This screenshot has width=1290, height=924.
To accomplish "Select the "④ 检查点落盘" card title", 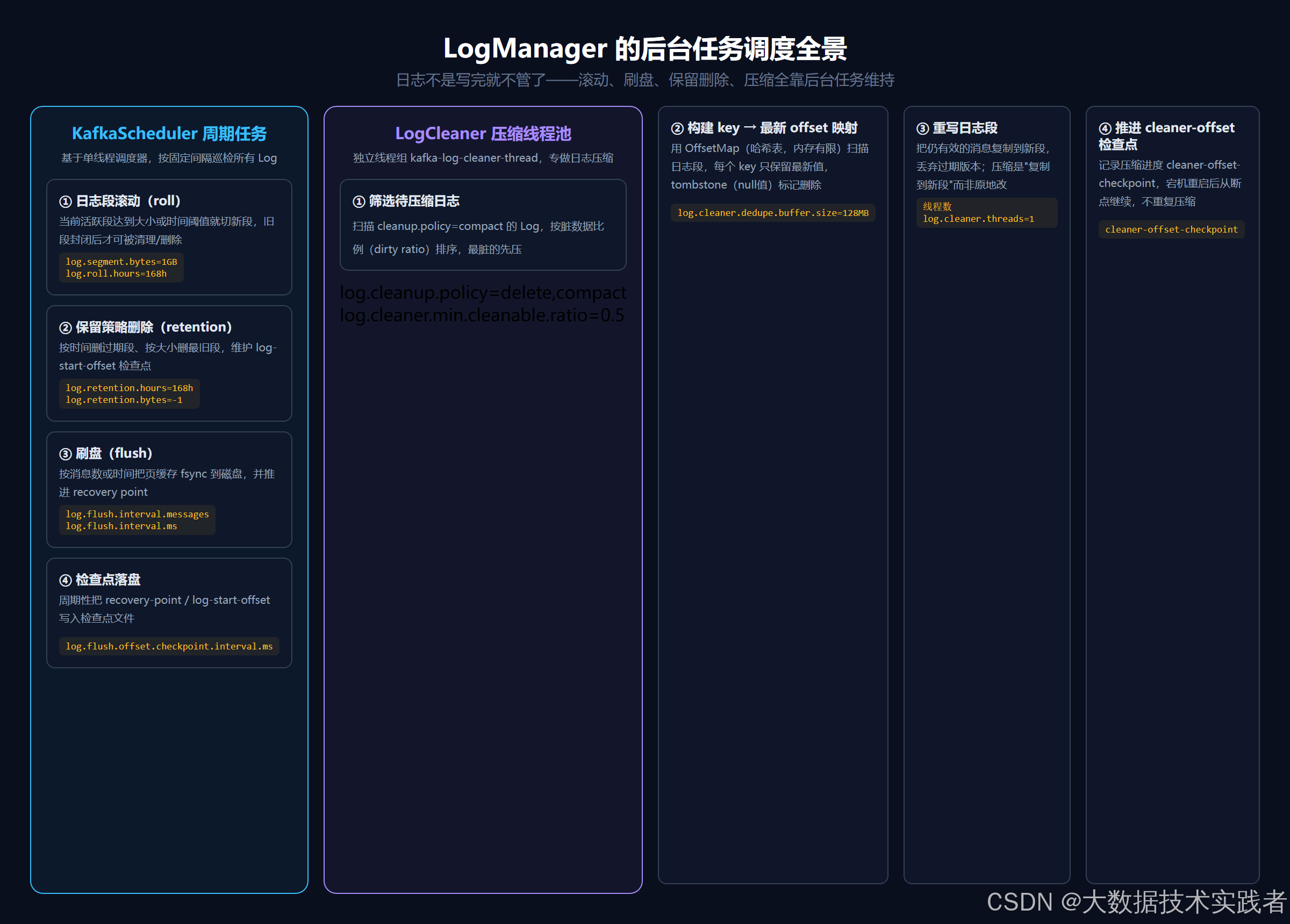I will point(99,580).
